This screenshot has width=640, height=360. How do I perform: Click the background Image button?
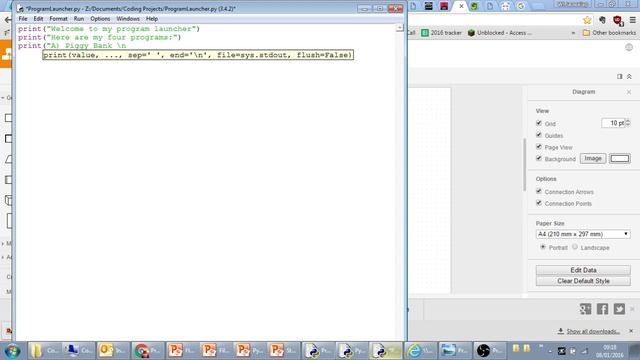(593, 158)
